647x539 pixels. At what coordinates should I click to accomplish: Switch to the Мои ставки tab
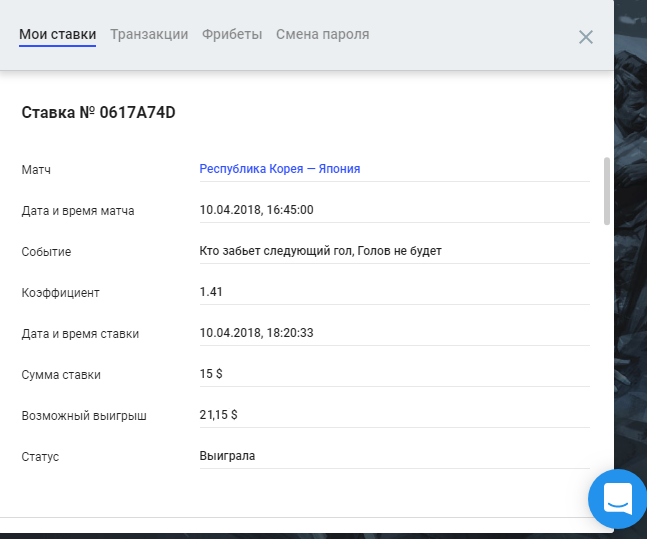(x=57, y=34)
